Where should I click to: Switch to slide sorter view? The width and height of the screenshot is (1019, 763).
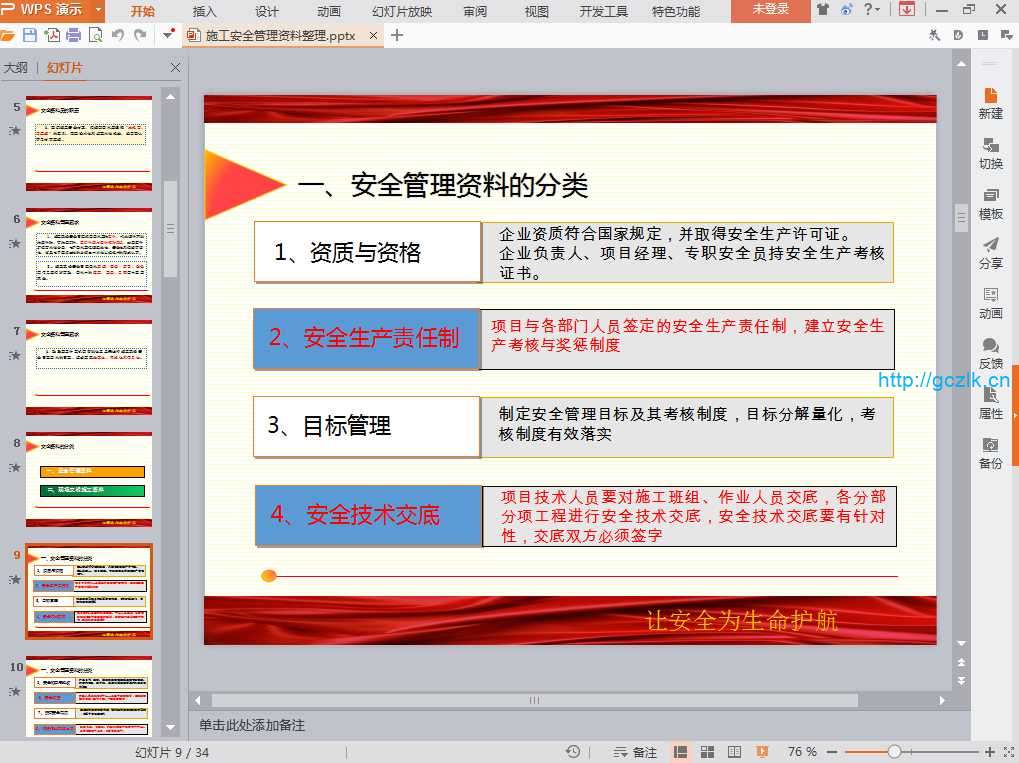pos(707,752)
